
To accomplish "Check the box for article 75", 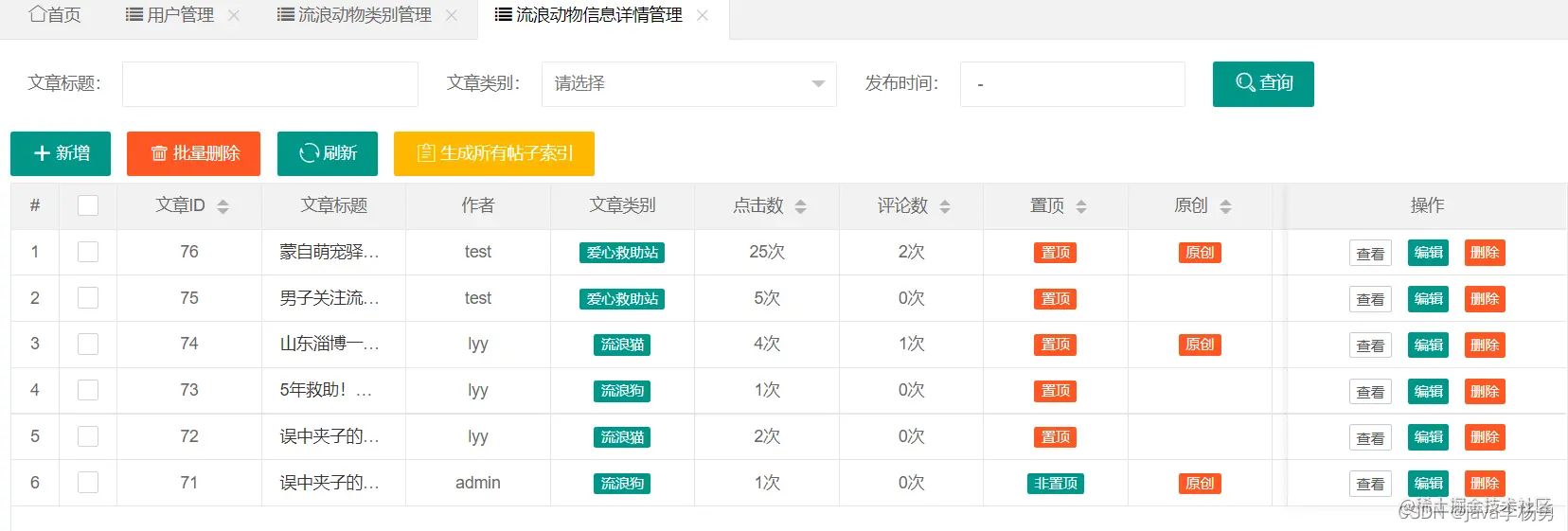I will pyautogui.click(x=88, y=298).
